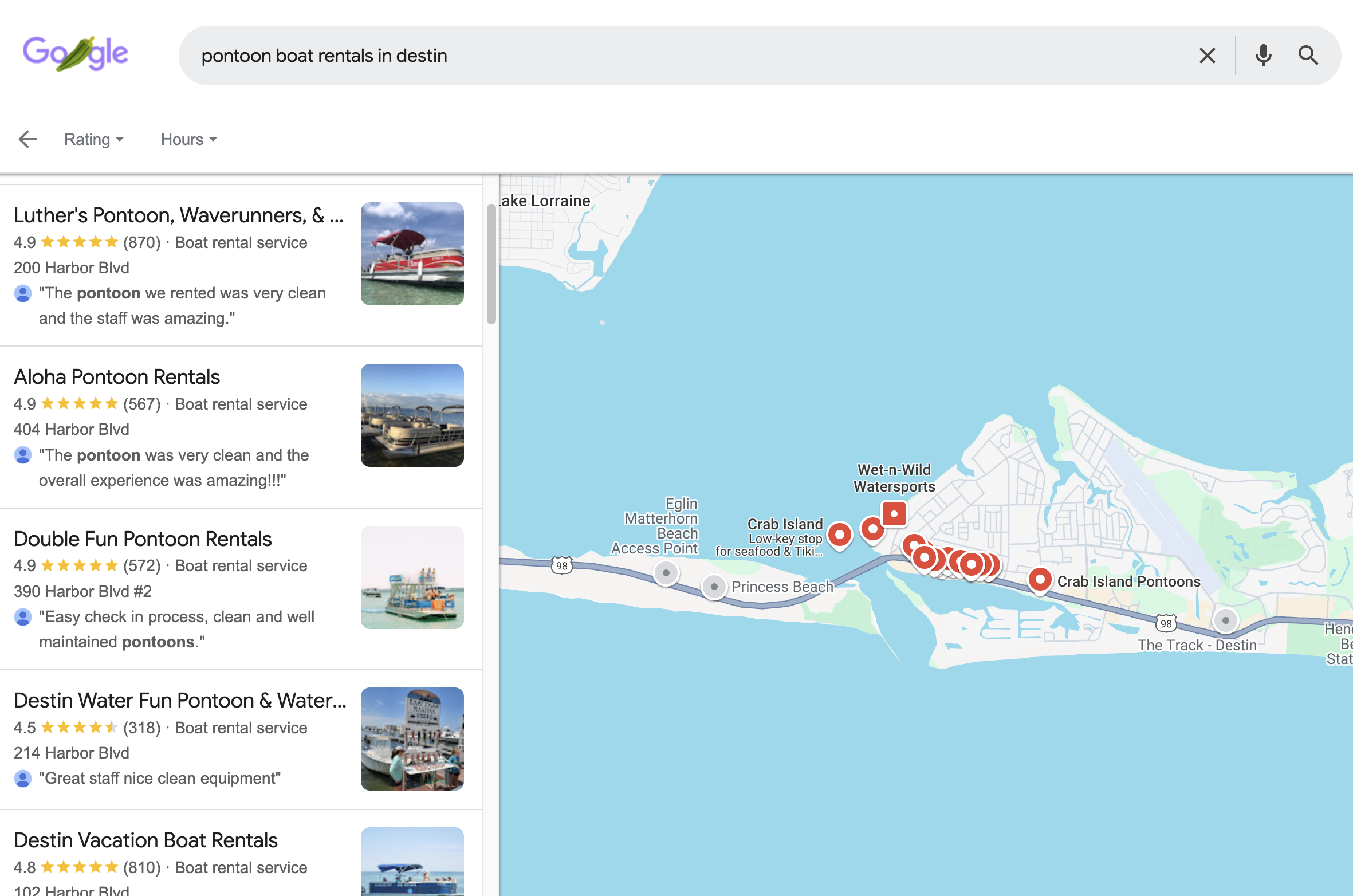
Task: Click the 390 Harbor Blvd #2 address
Action: [82, 591]
